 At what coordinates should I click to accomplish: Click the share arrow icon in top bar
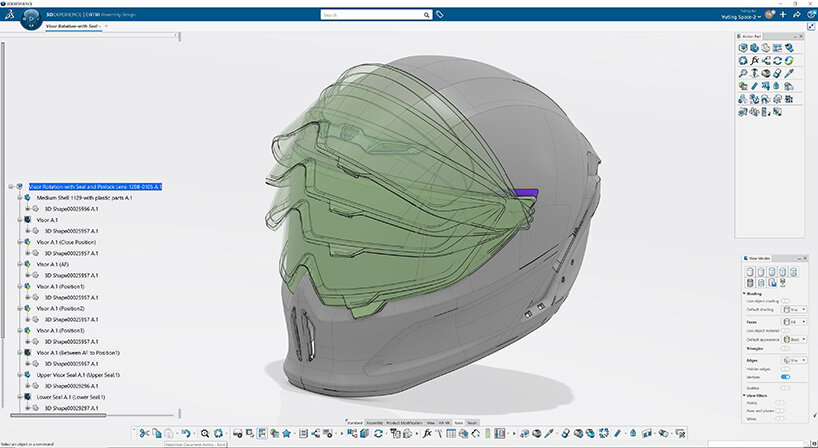click(x=795, y=15)
